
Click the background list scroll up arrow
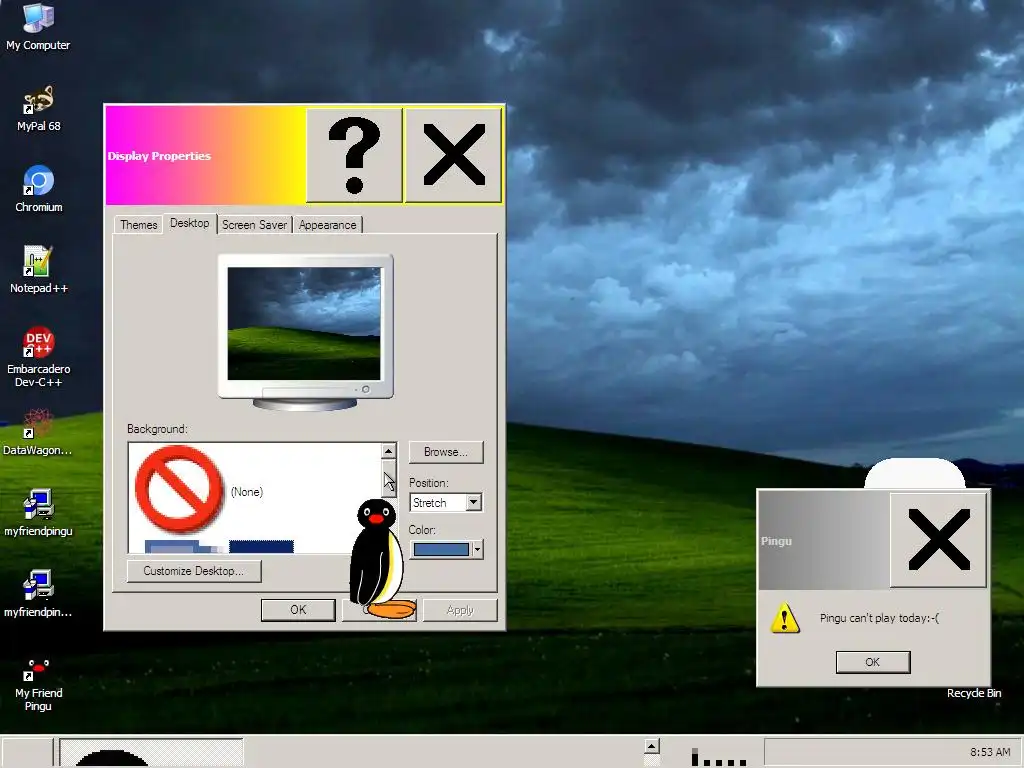pos(389,451)
